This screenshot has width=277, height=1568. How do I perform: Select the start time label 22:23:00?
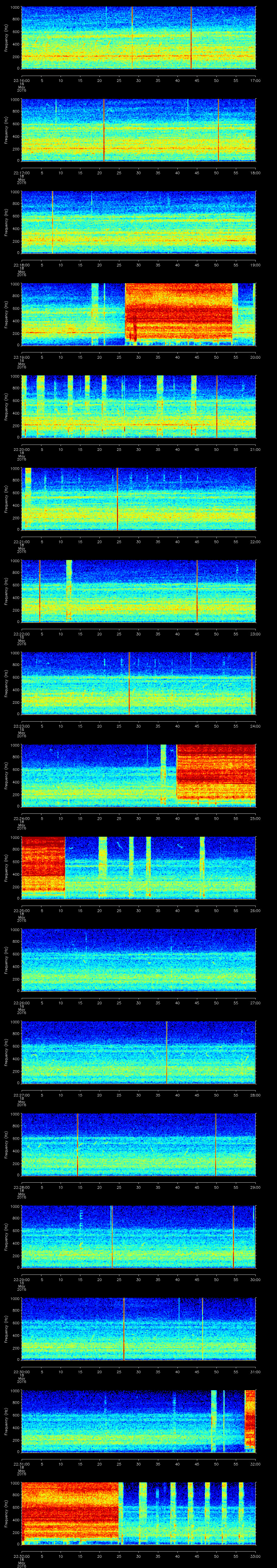coord(21,726)
